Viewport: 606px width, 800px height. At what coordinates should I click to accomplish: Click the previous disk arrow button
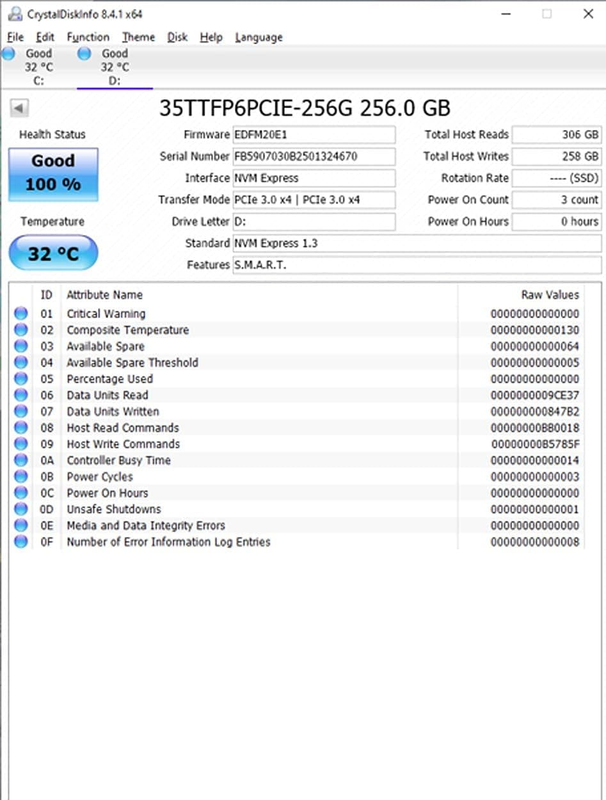[x=20, y=108]
